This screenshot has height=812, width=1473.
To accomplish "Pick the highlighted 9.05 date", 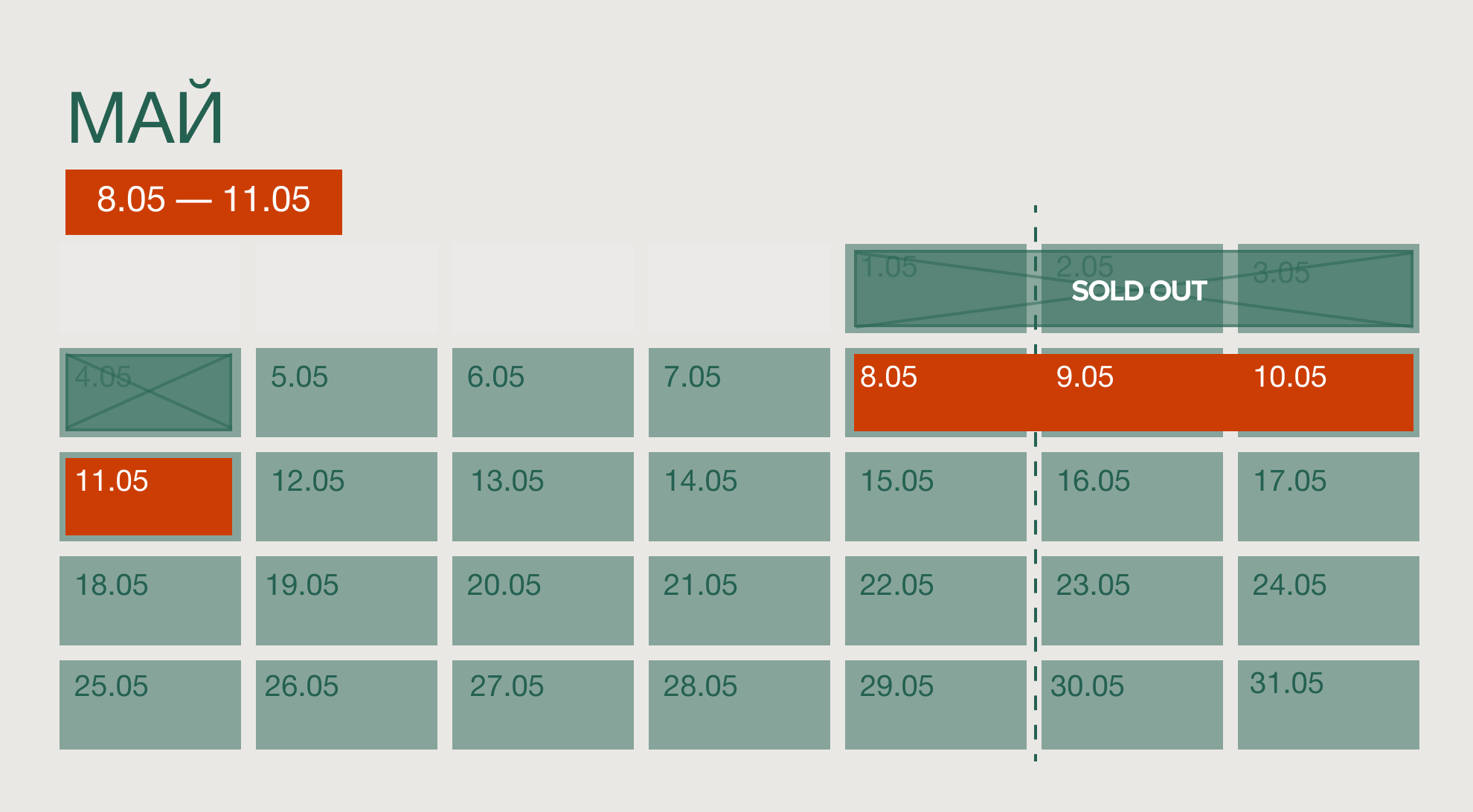I will tap(1132, 393).
